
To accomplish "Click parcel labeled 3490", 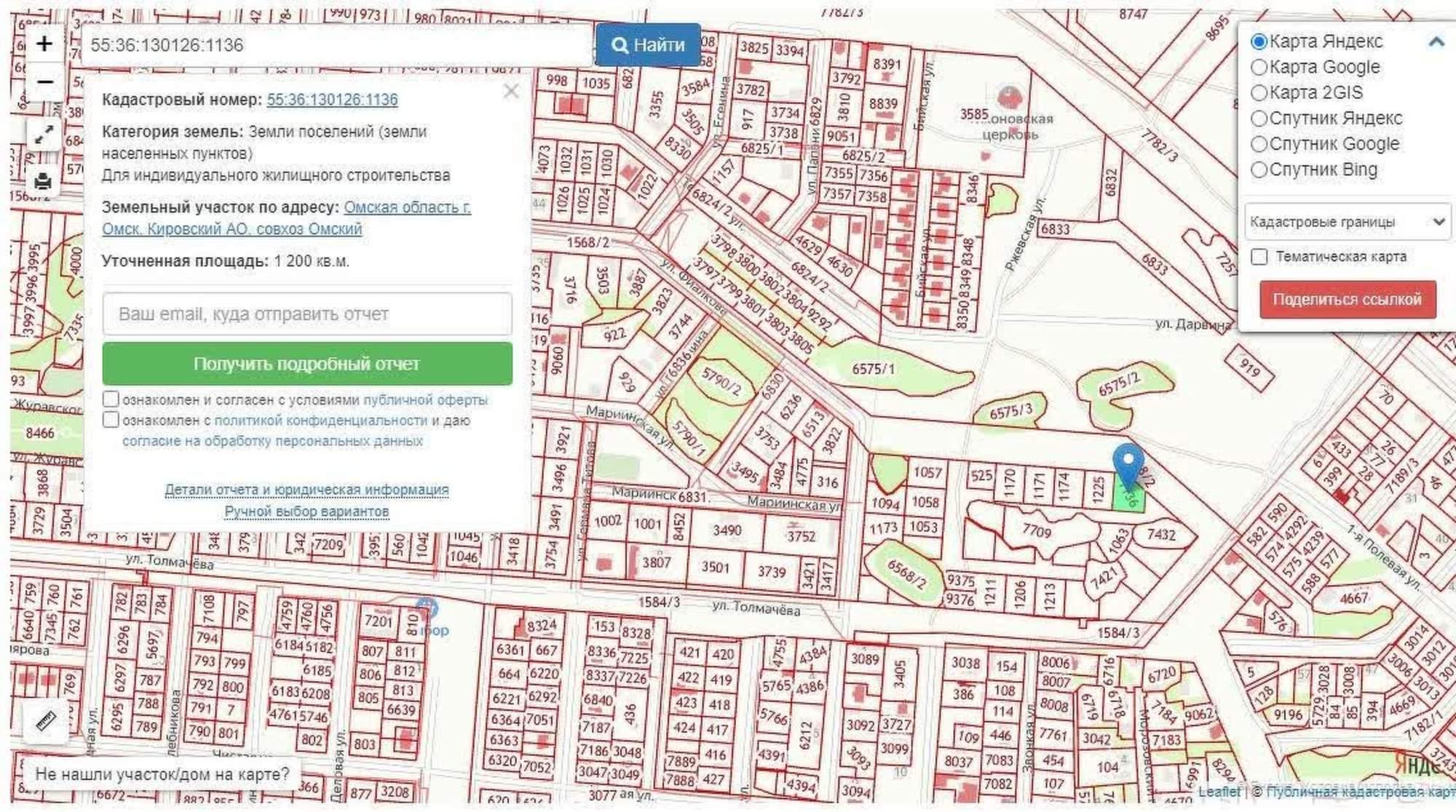I will (727, 530).
